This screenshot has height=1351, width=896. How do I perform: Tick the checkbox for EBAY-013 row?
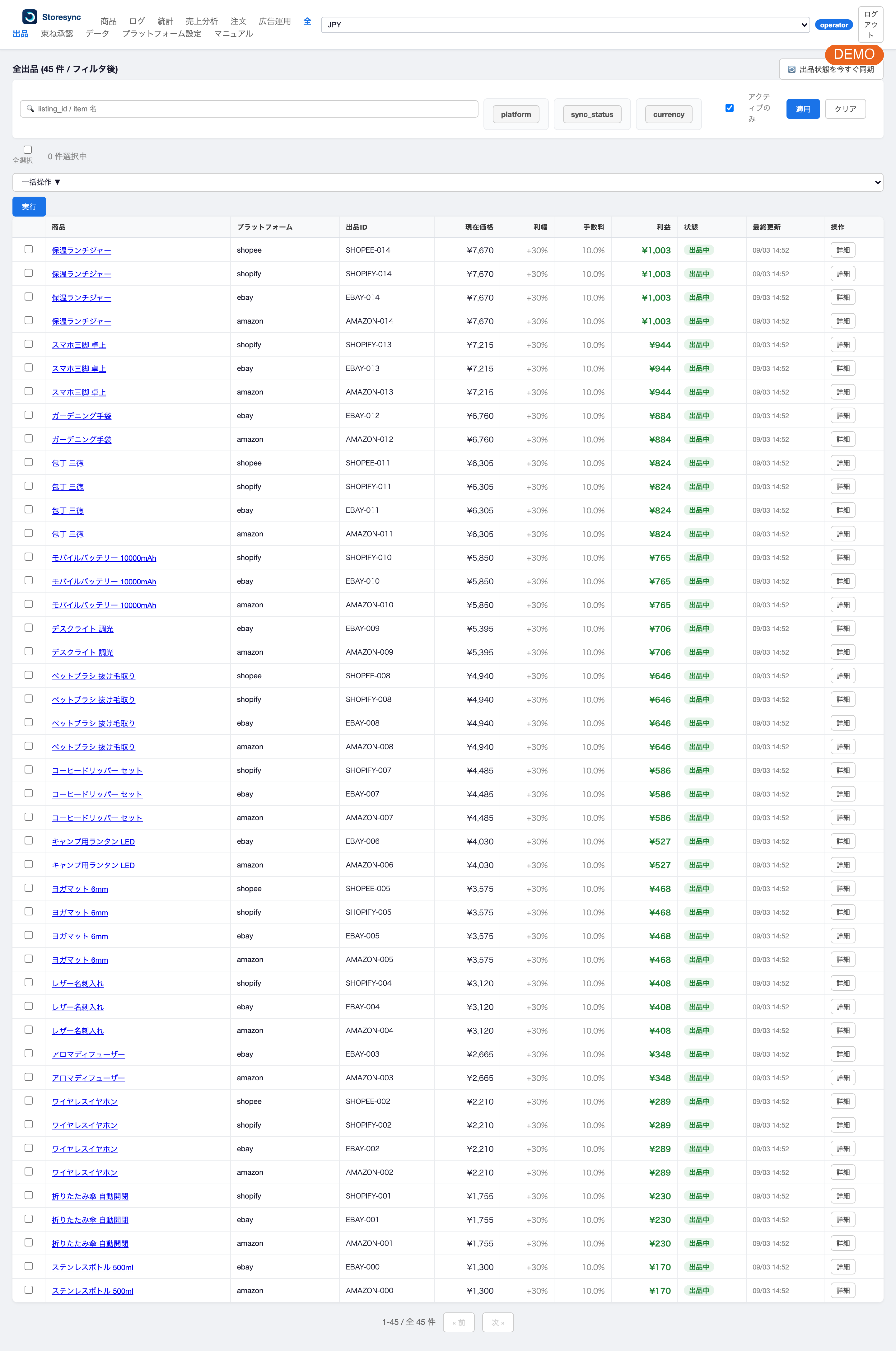click(29, 367)
